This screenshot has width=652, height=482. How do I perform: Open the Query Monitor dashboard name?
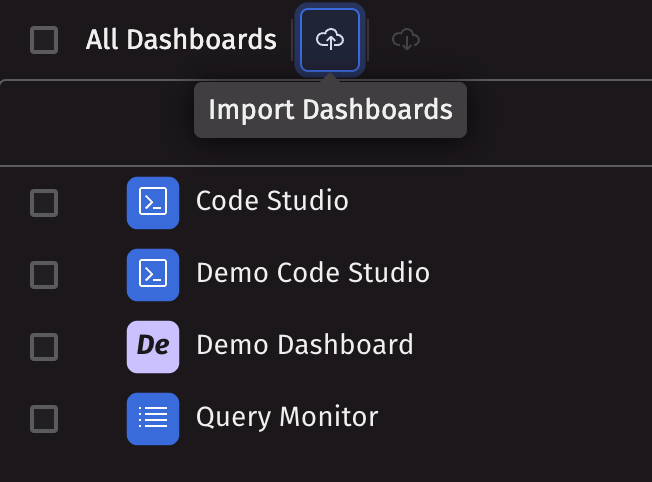(x=287, y=417)
